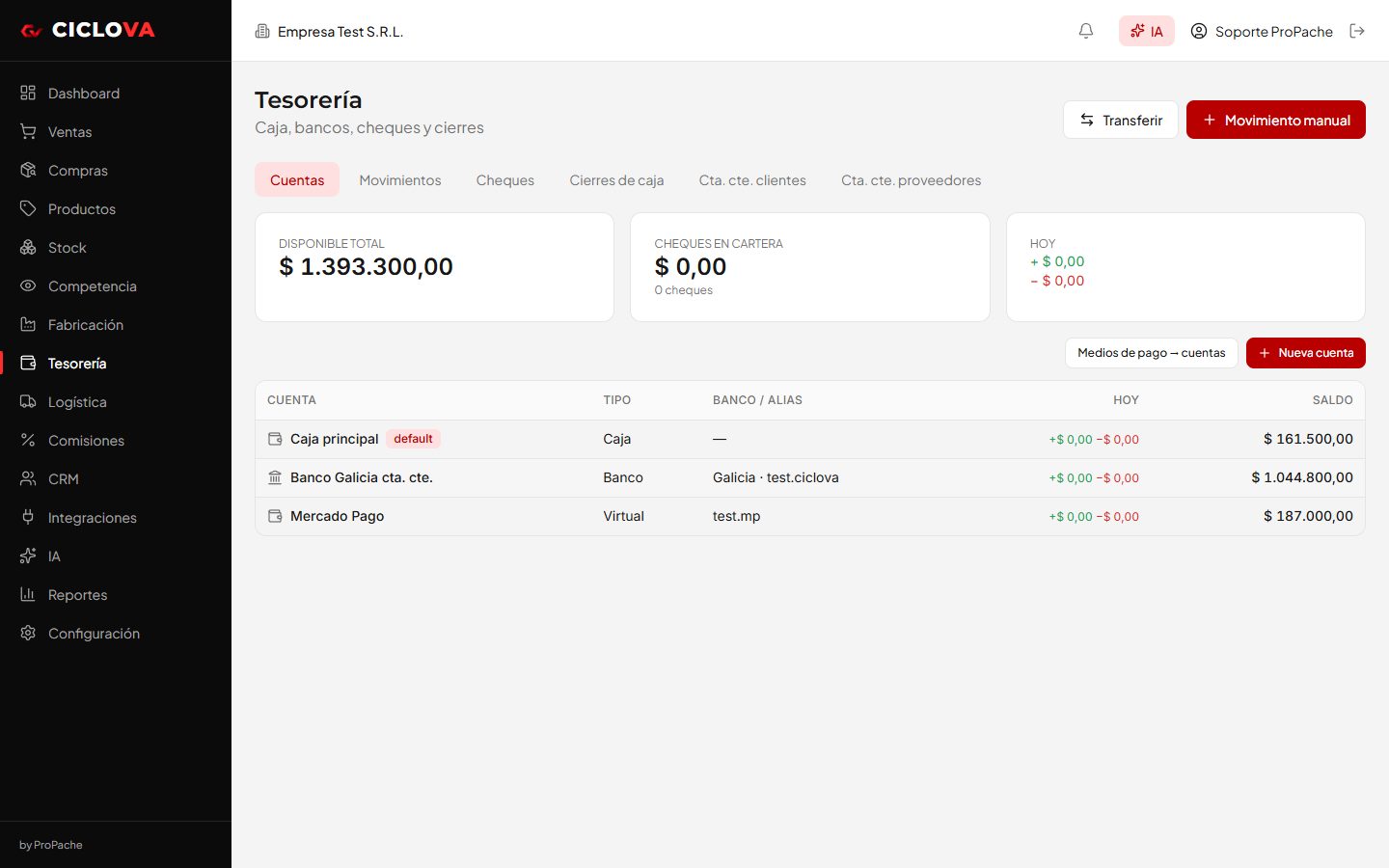1389x868 pixels.
Task: Open the Caja principal account row
Action: [810, 439]
